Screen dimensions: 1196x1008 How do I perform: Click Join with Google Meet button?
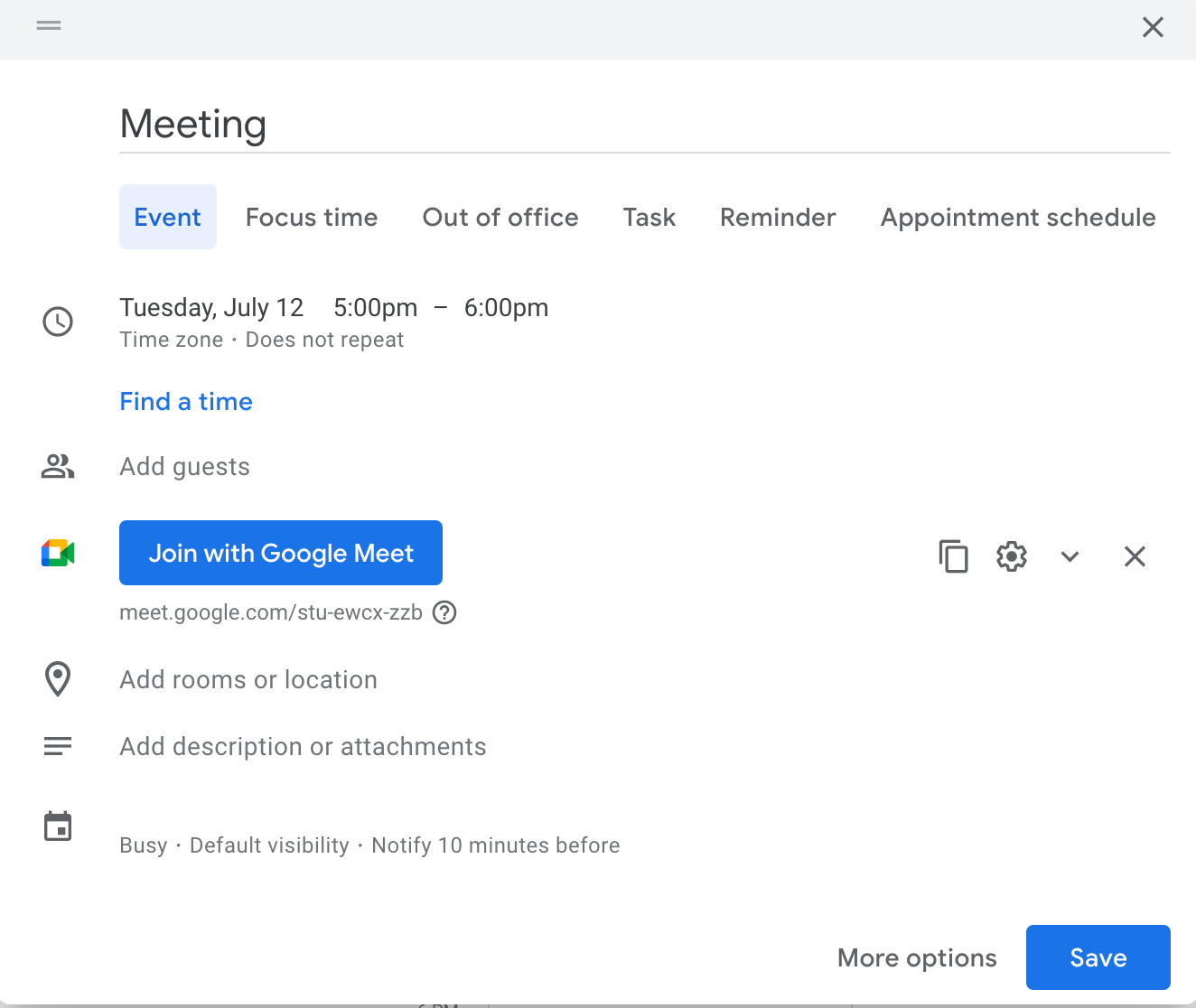281,553
